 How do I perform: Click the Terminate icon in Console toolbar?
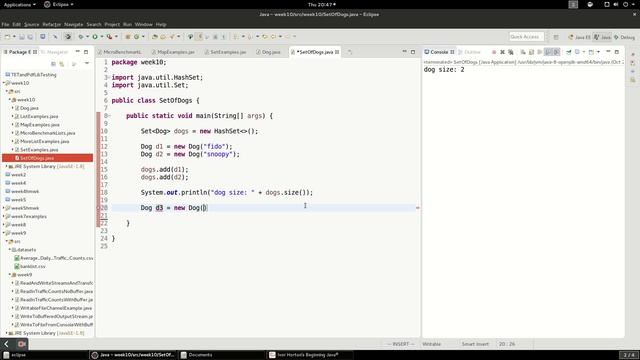pyautogui.click(x=494, y=52)
